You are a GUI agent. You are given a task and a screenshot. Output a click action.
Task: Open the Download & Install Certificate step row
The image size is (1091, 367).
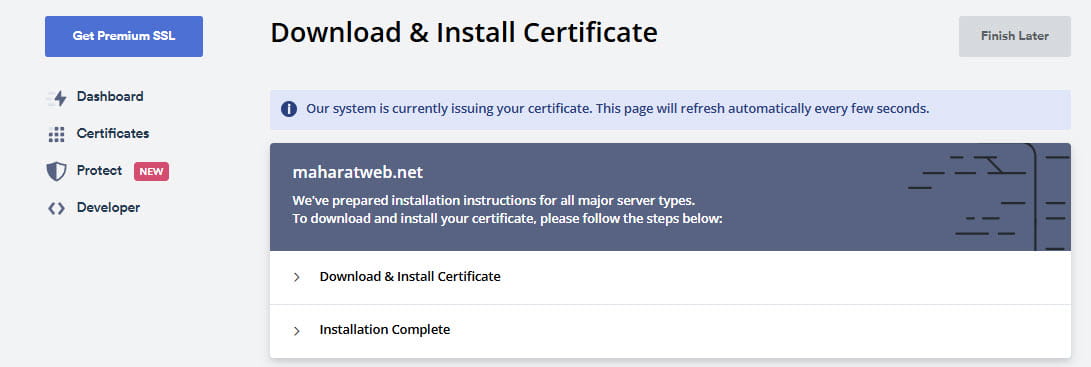(x=670, y=277)
